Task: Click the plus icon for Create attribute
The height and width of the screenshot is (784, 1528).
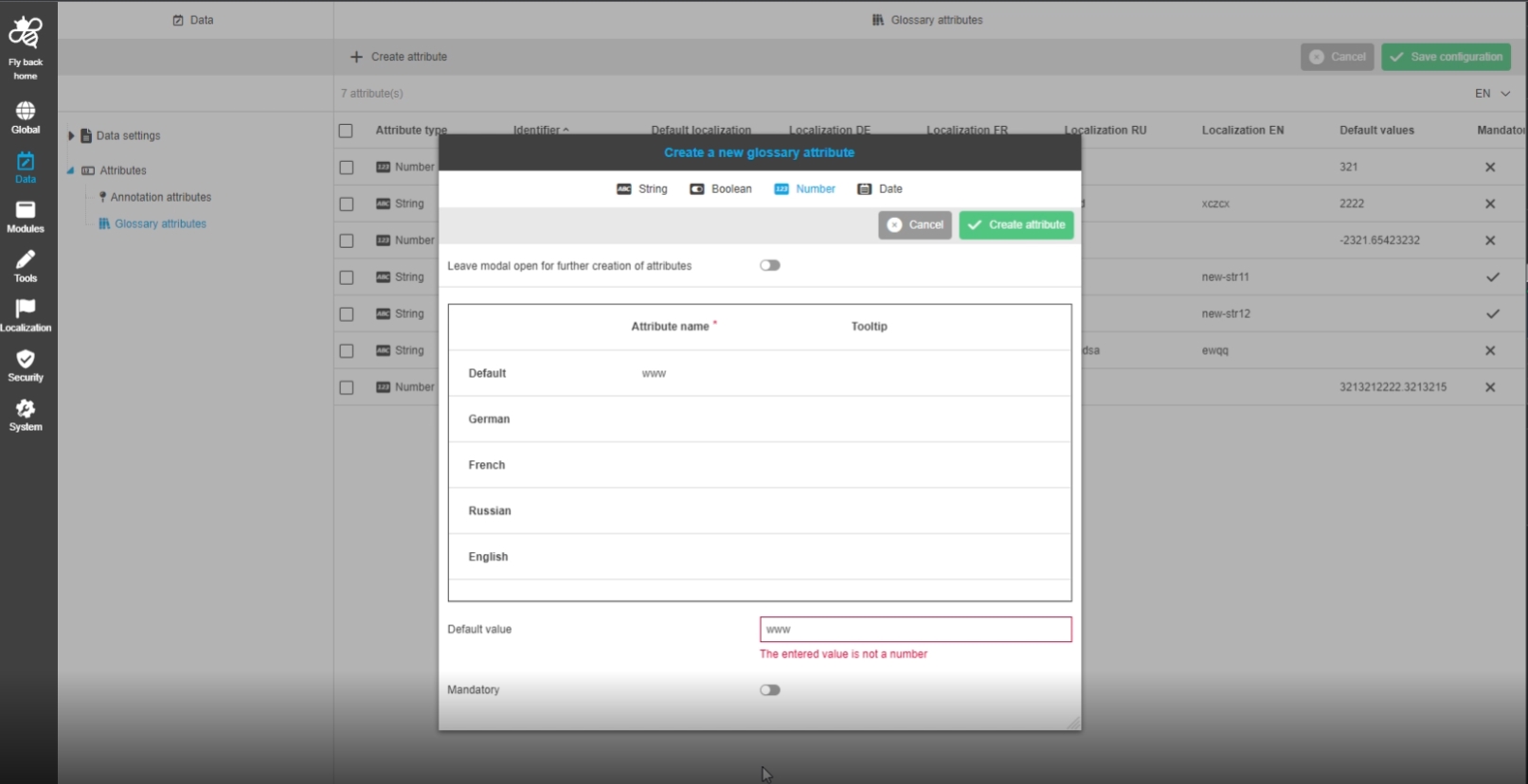Action: (x=356, y=57)
